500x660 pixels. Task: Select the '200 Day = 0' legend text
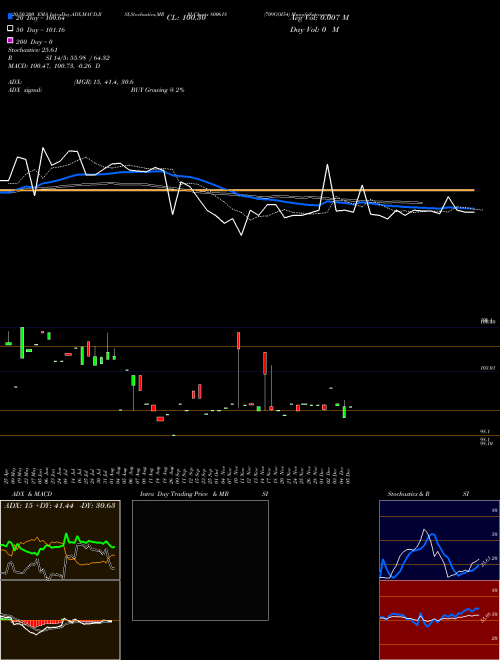point(35,42)
